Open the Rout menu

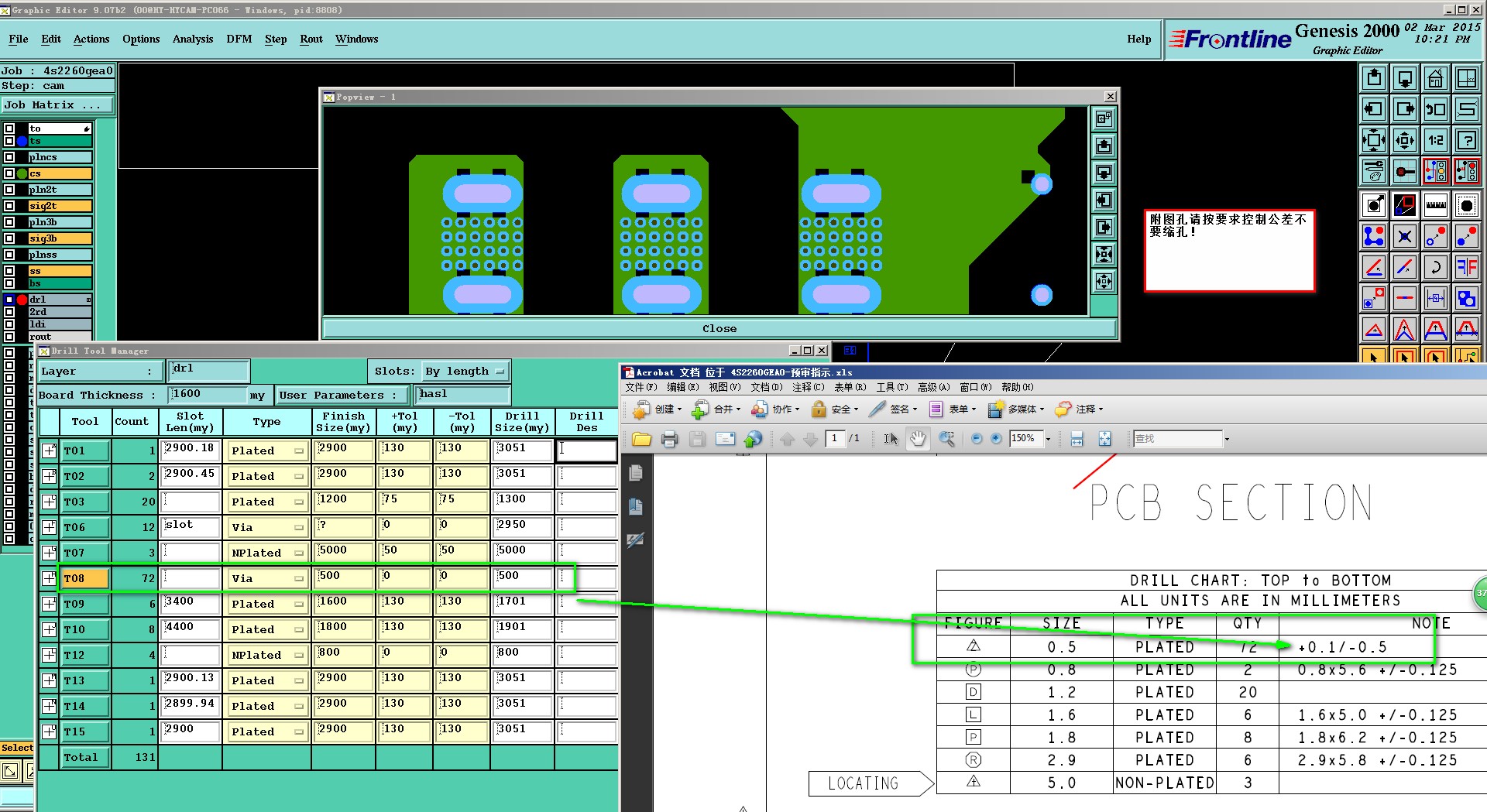click(311, 39)
